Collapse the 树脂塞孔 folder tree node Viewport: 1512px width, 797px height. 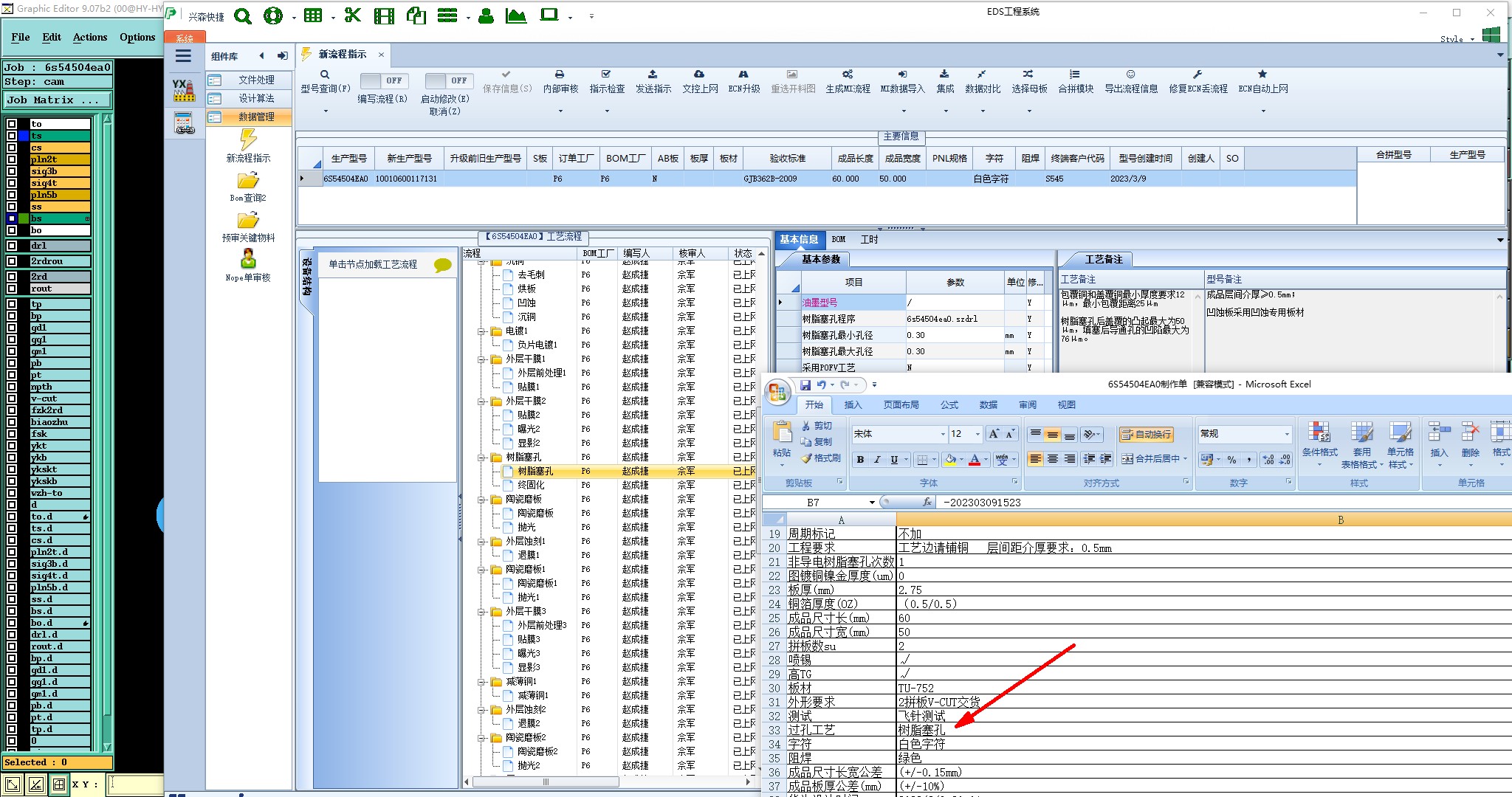pos(481,458)
